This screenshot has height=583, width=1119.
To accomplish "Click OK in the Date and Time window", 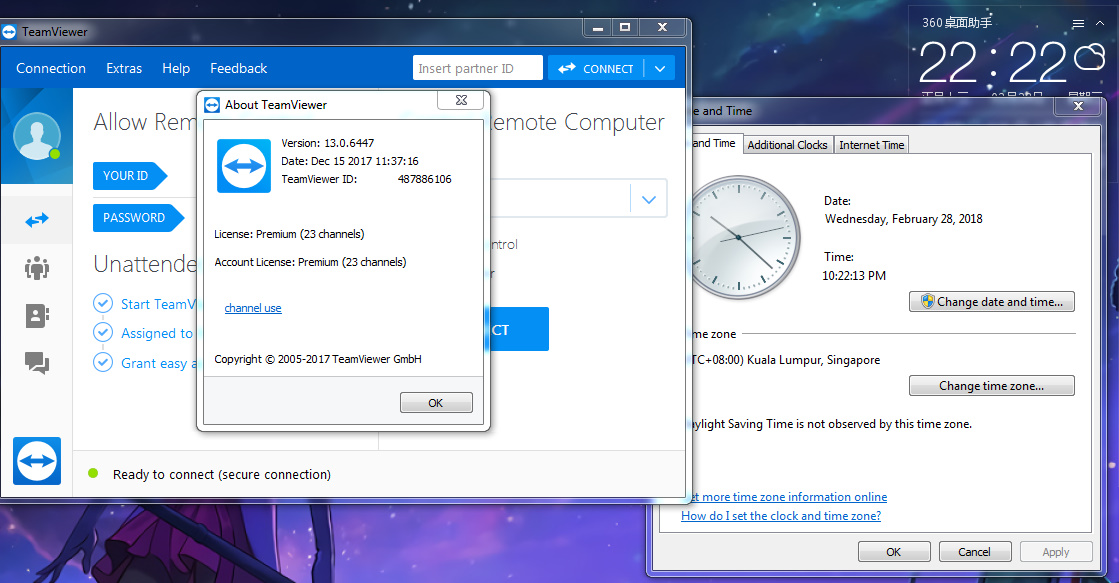I will tap(893, 552).
